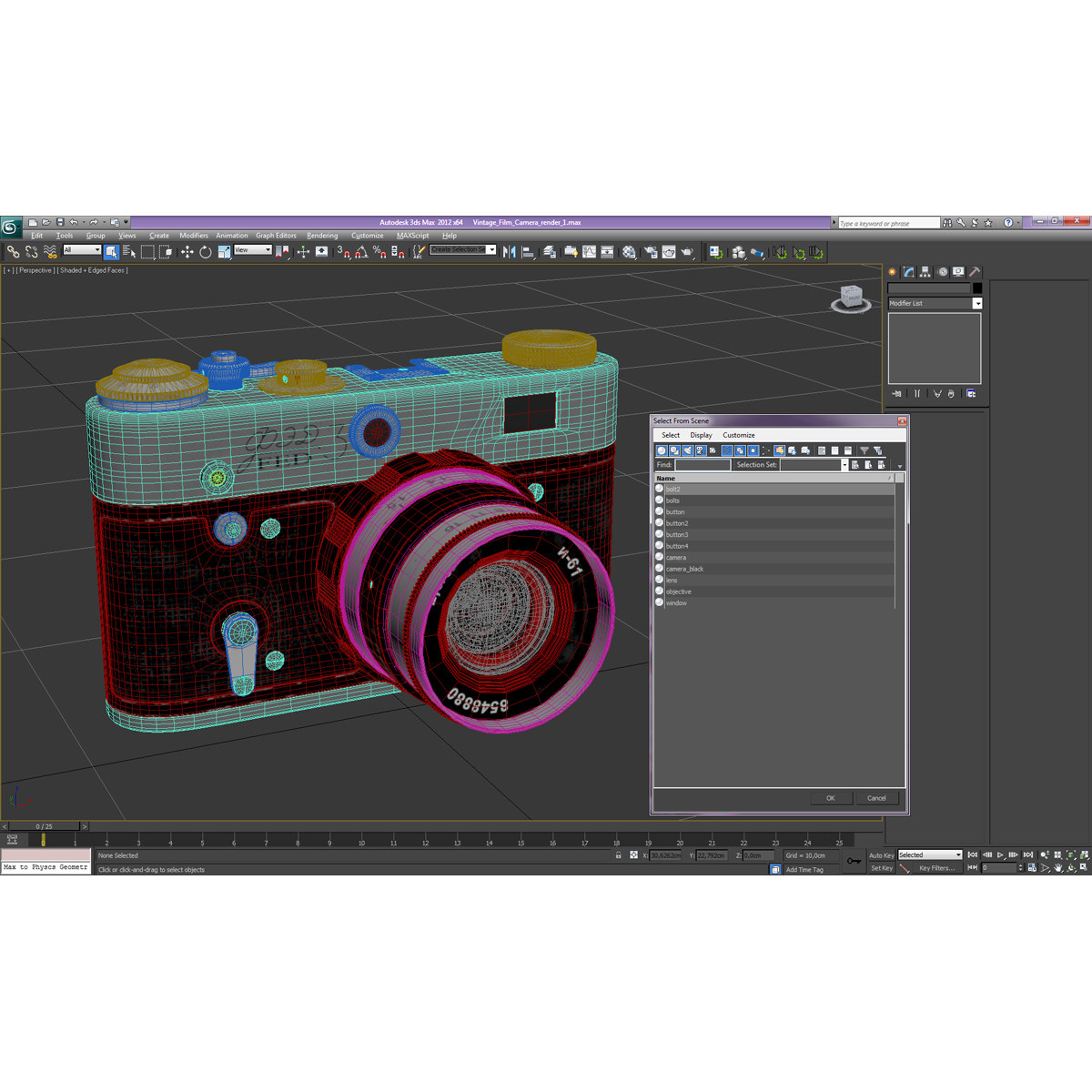Viewport: 1092px width, 1092px height.
Task: Open the Modify command panel tab
Action: click(909, 271)
